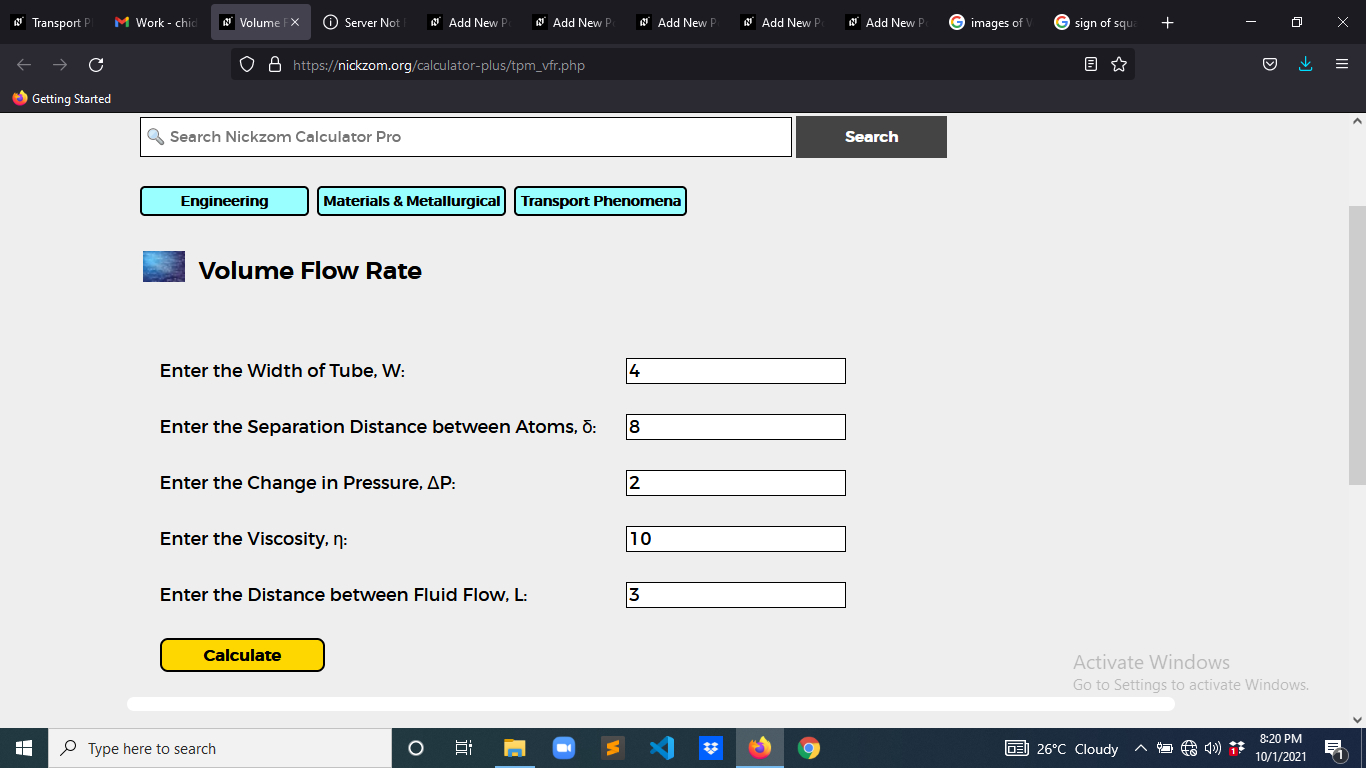Select the Width of Tube input
The width and height of the screenshot is (1366, 768).
[736, 371]
